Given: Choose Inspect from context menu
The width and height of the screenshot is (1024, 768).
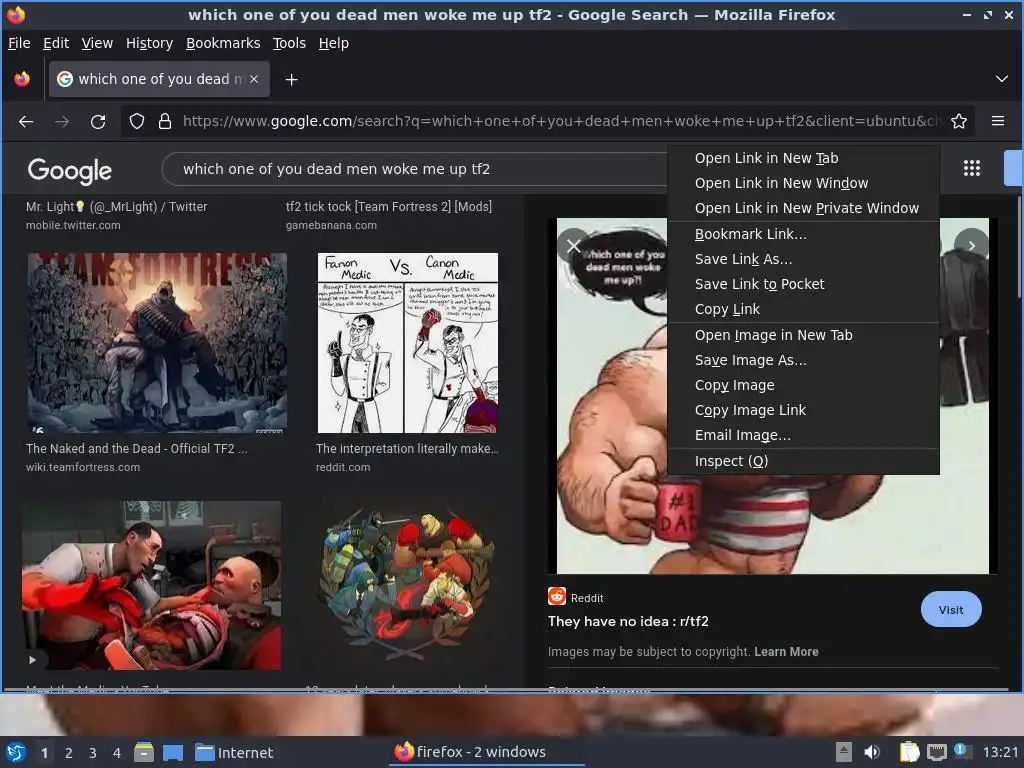Looking at the screenshot, I should click(x=803, y=461).
